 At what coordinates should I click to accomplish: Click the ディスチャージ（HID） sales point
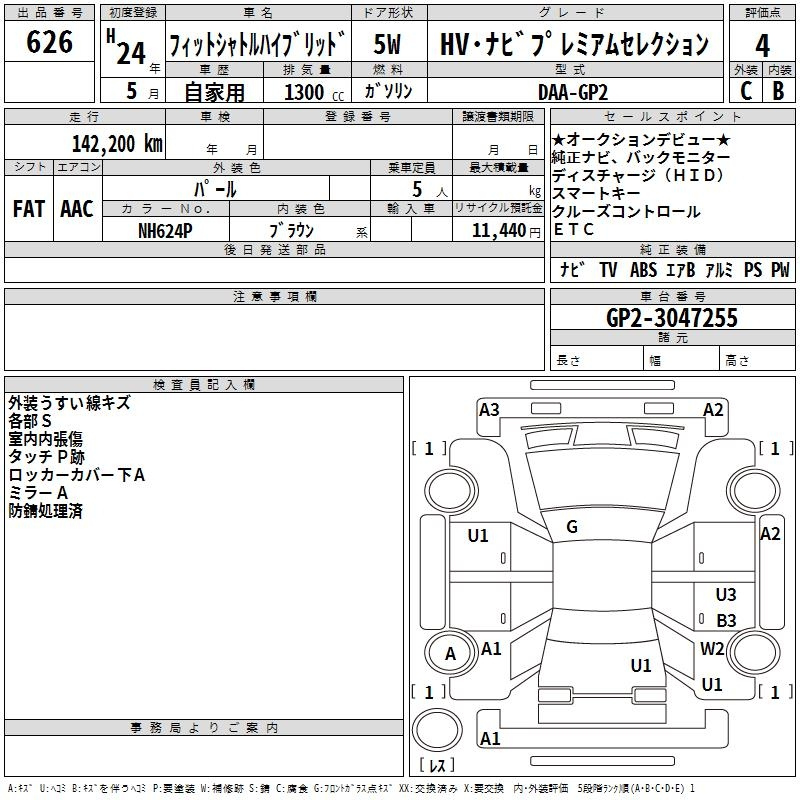point(638,175)
